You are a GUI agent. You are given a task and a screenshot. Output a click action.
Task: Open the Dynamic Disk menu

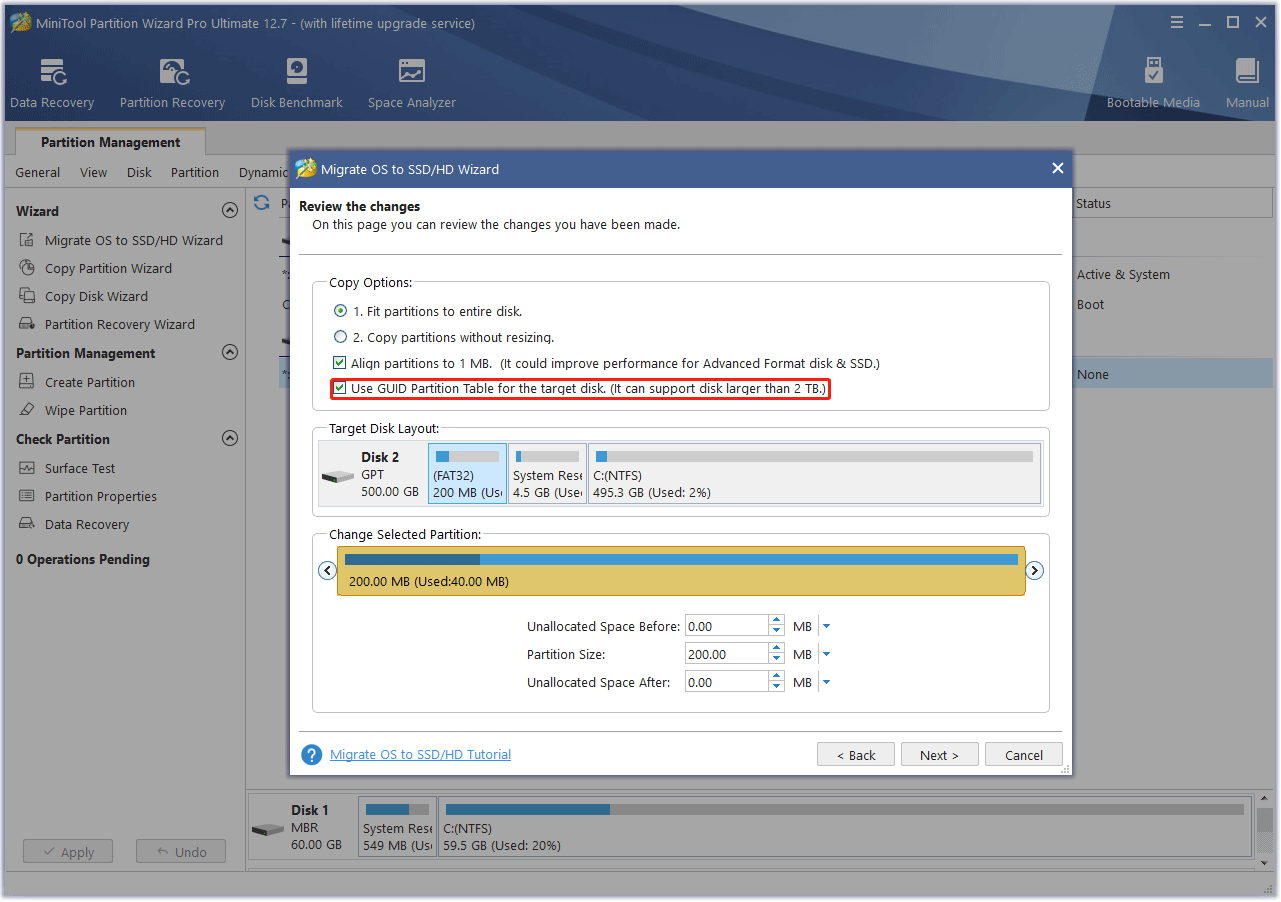tap(262, 172)
